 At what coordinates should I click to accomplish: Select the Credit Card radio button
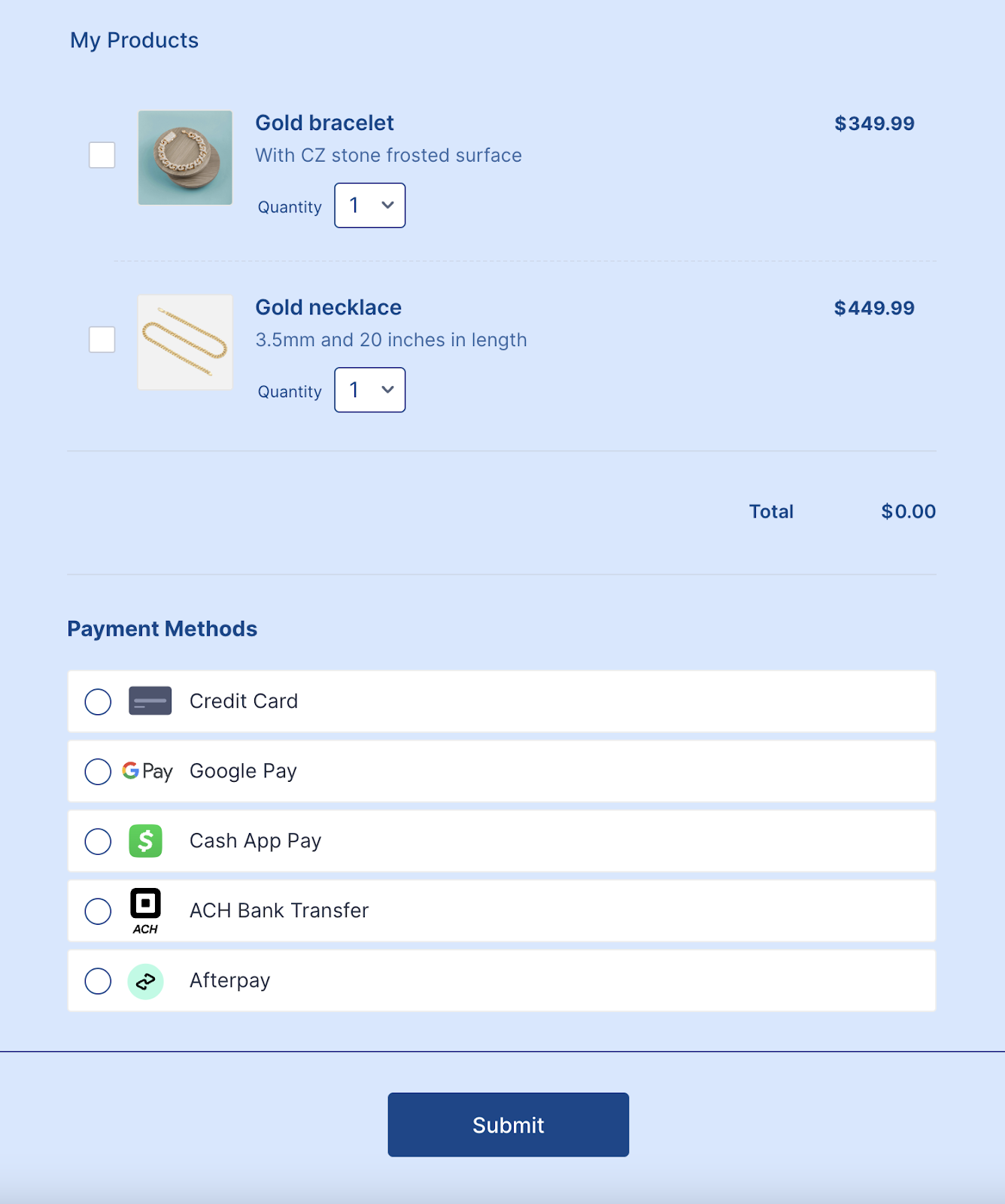(98, 701)
